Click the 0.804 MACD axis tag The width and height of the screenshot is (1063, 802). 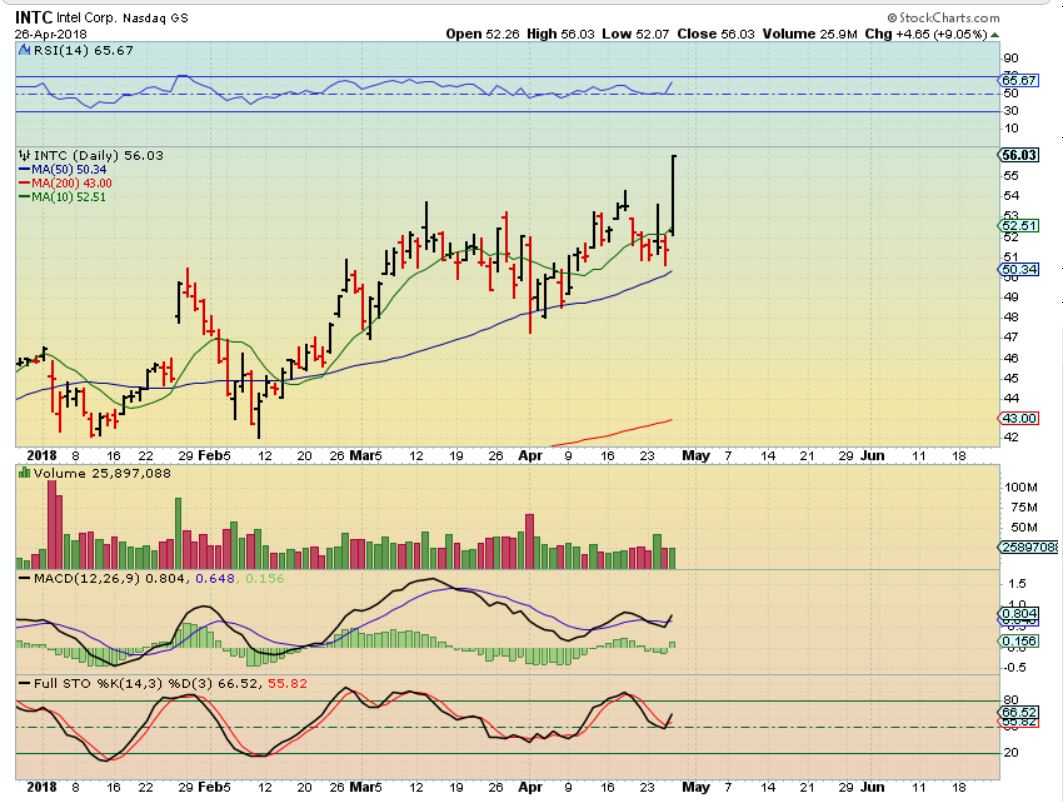click(1019, 614)
